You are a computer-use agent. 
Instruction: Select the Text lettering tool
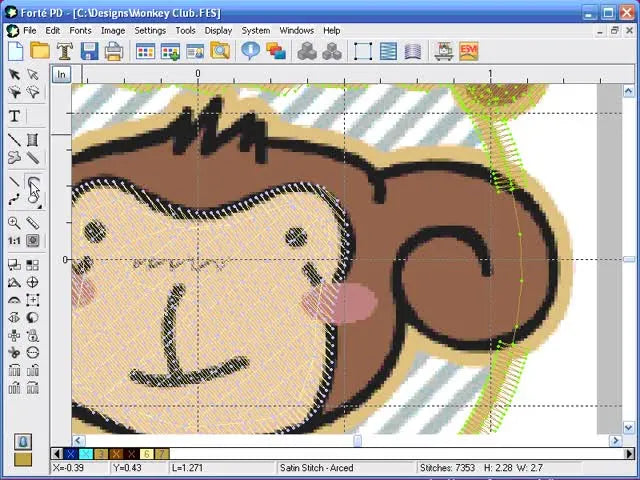point(15,116)
